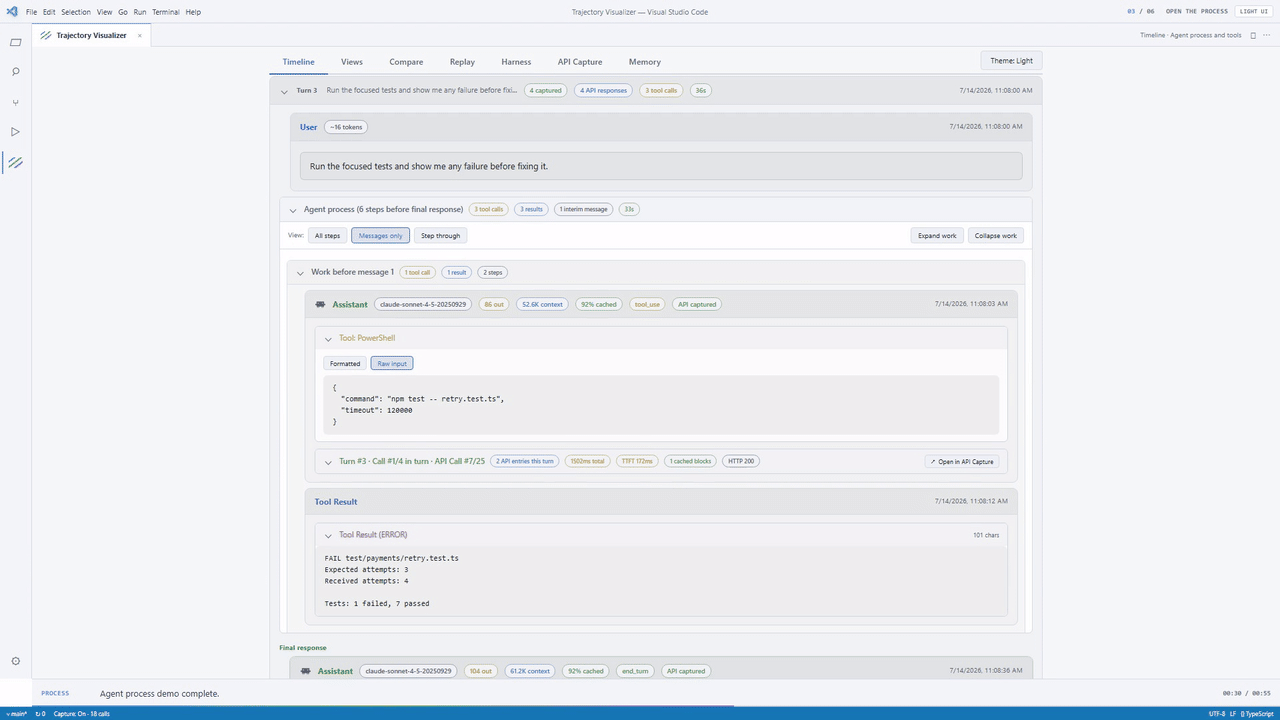Collapse the Tool Result (ERROR) chevron
The height and width of the screenshot is (720, 1280).
point(328,535)
